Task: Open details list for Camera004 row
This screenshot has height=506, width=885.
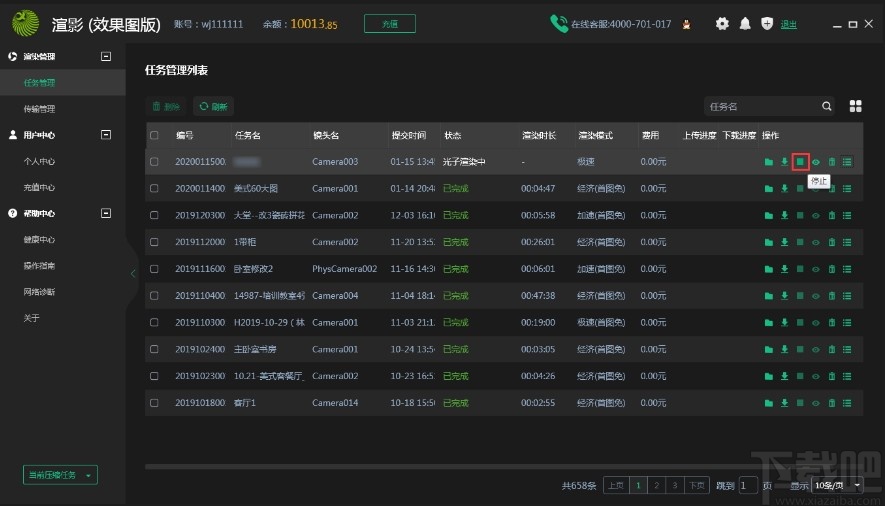Action: [x=847, y=296]
